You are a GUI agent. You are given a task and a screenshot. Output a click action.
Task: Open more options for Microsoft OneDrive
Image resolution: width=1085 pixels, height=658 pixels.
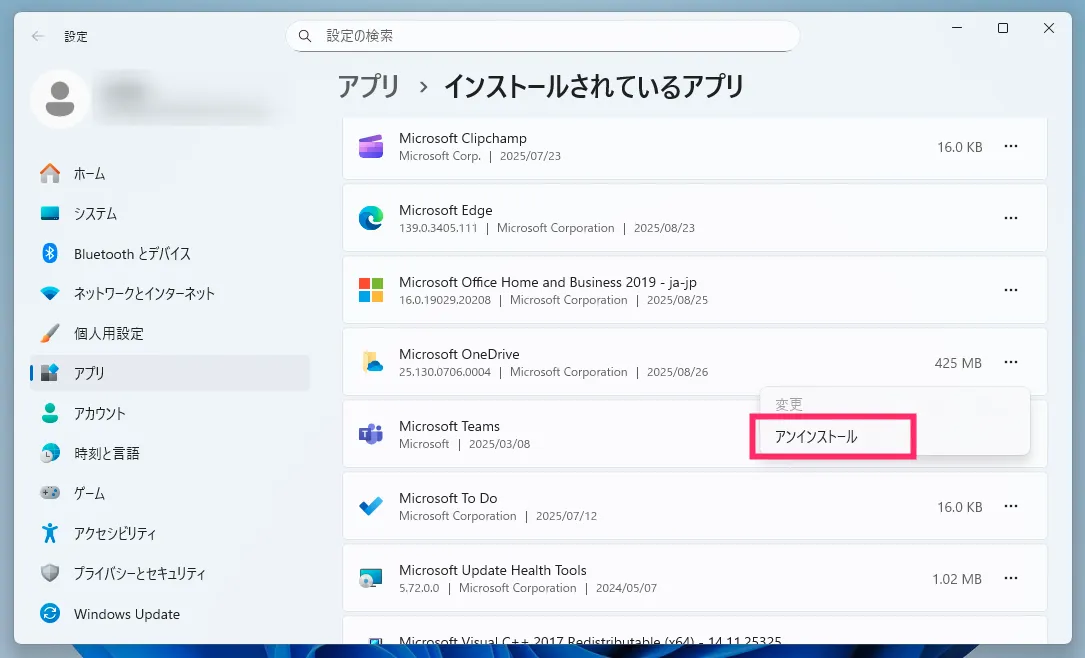coord(1011,363)
